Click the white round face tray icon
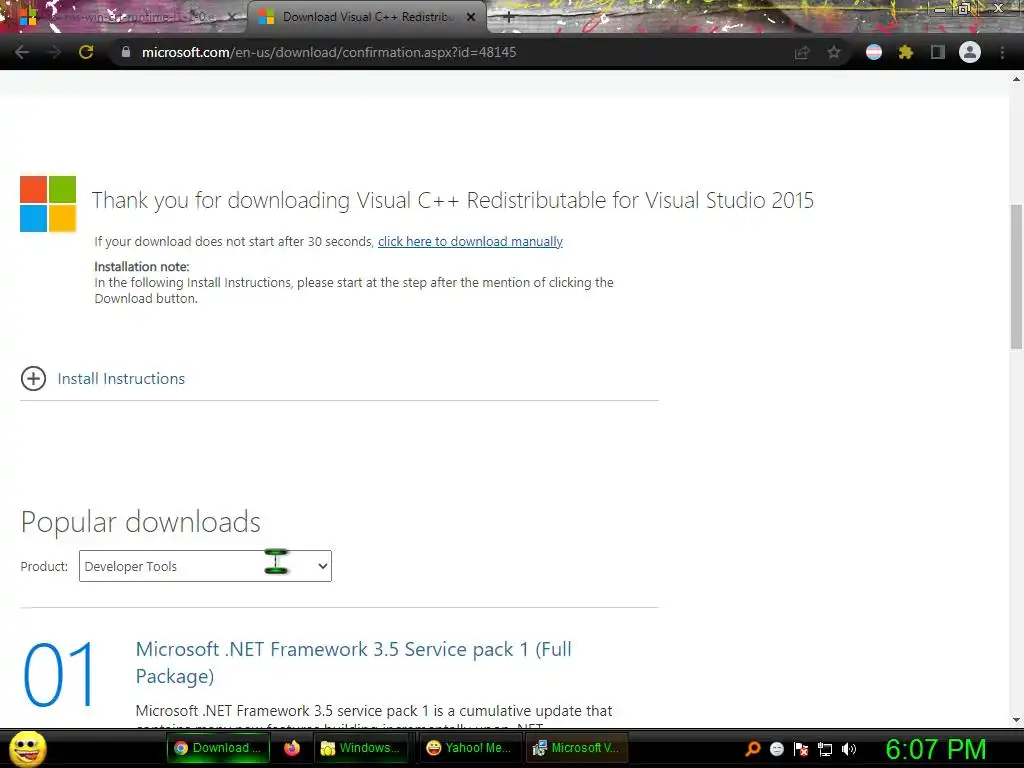The width and height of the screenshot is (1024, 768). coord(776,749)
